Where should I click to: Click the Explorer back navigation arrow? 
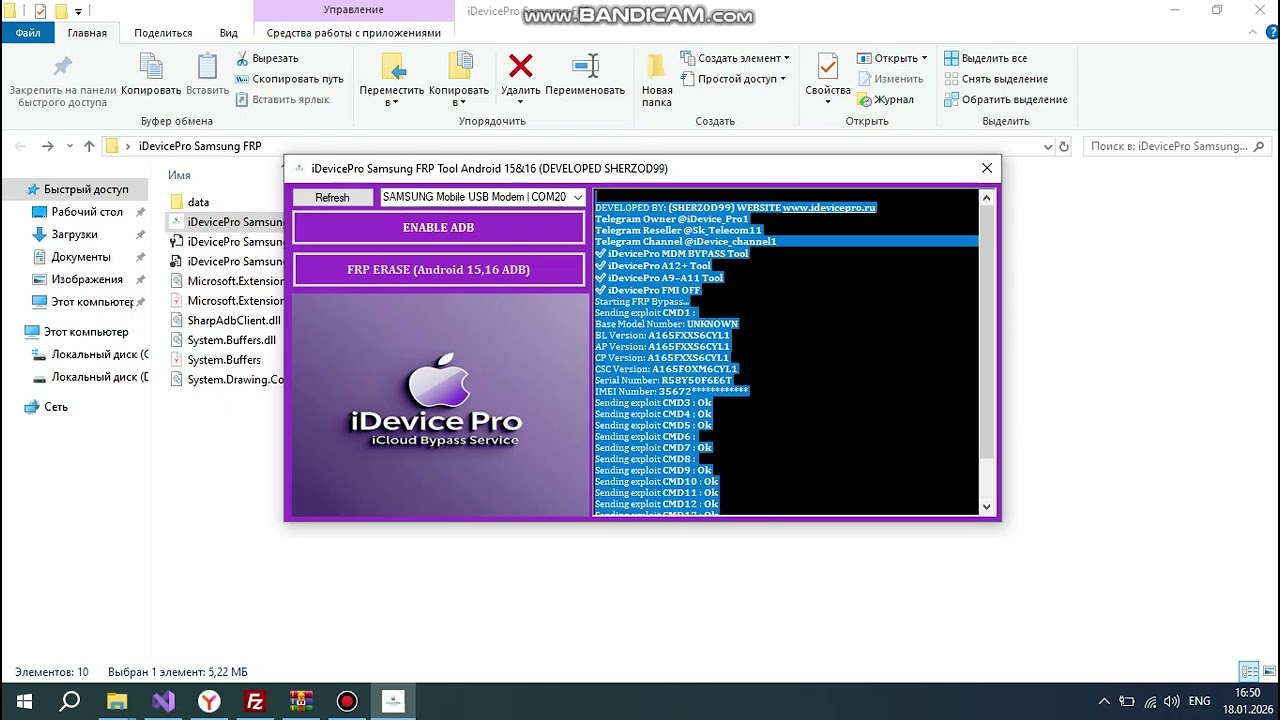20,146
